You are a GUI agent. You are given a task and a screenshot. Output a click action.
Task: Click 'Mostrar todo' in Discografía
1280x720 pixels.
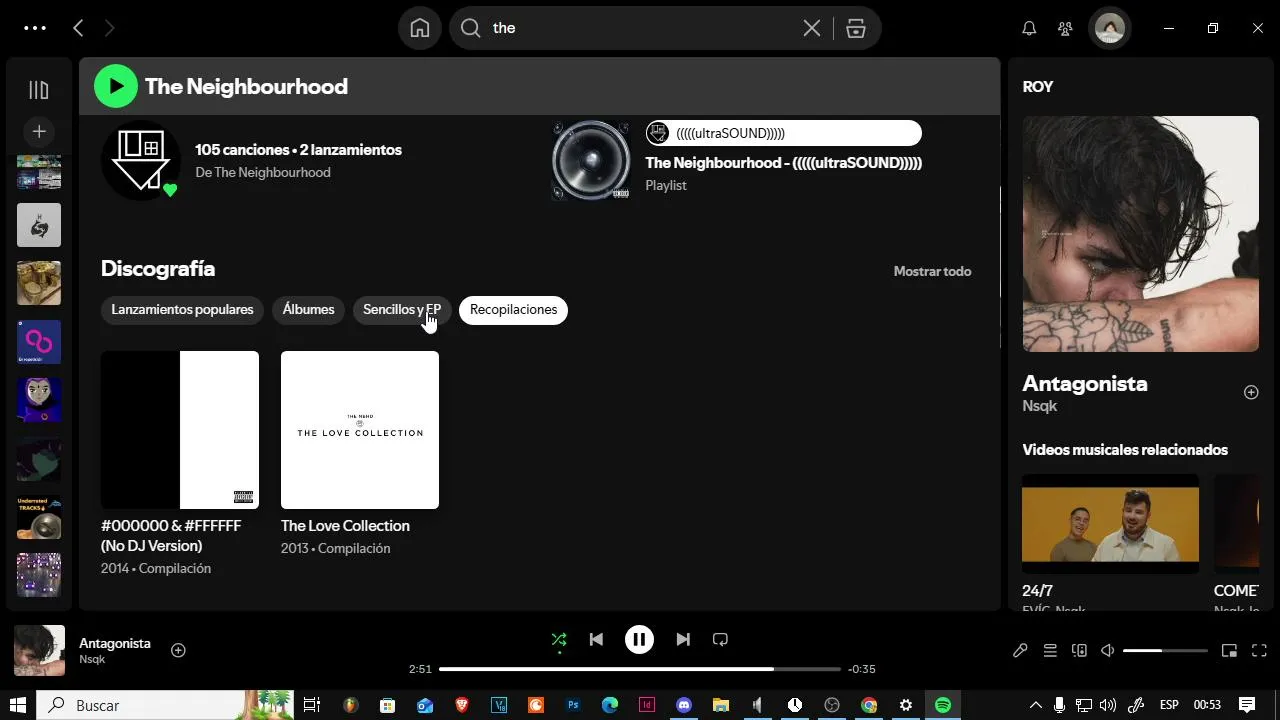tap(932, 271)
